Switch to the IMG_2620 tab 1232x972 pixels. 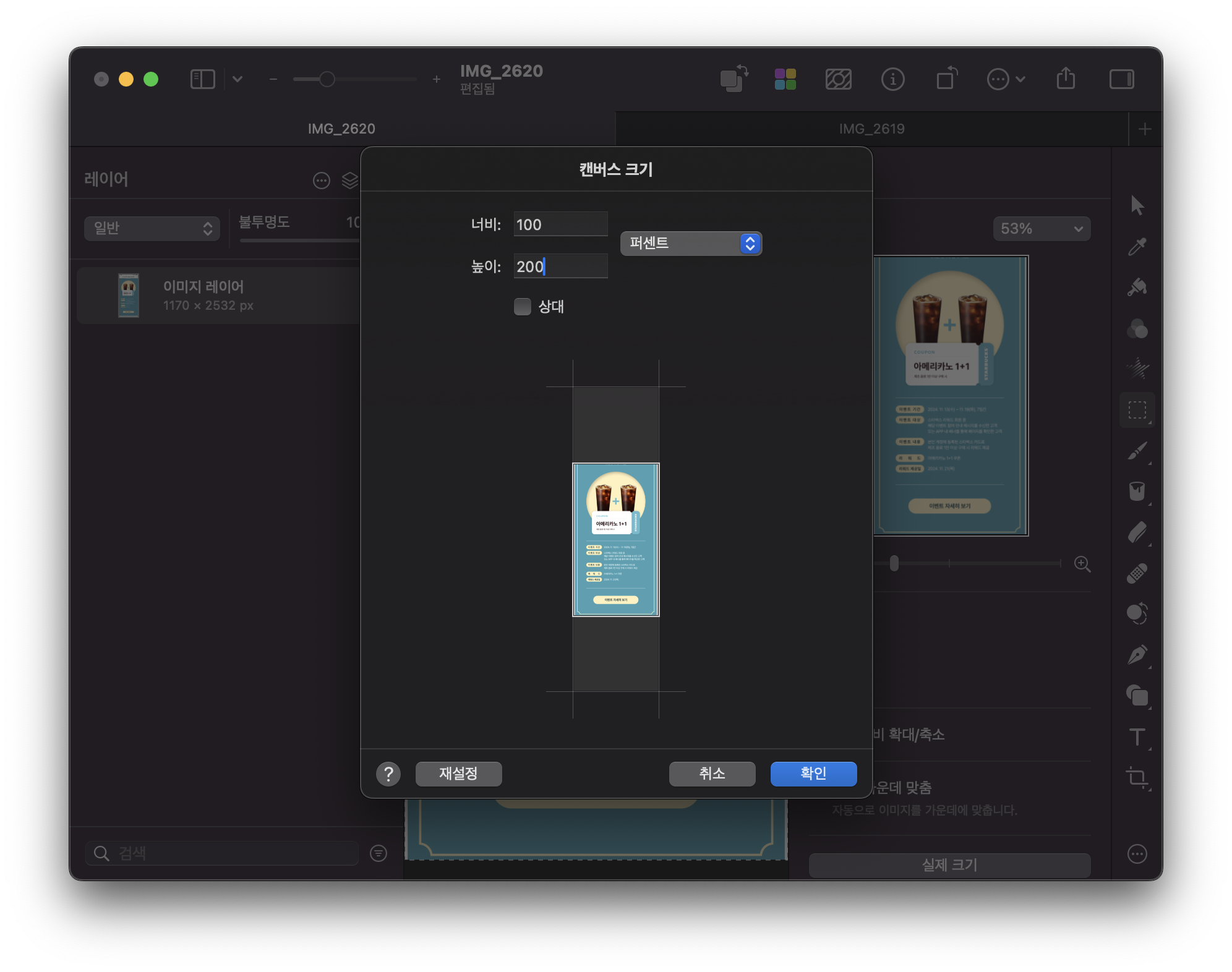point(341,129)
